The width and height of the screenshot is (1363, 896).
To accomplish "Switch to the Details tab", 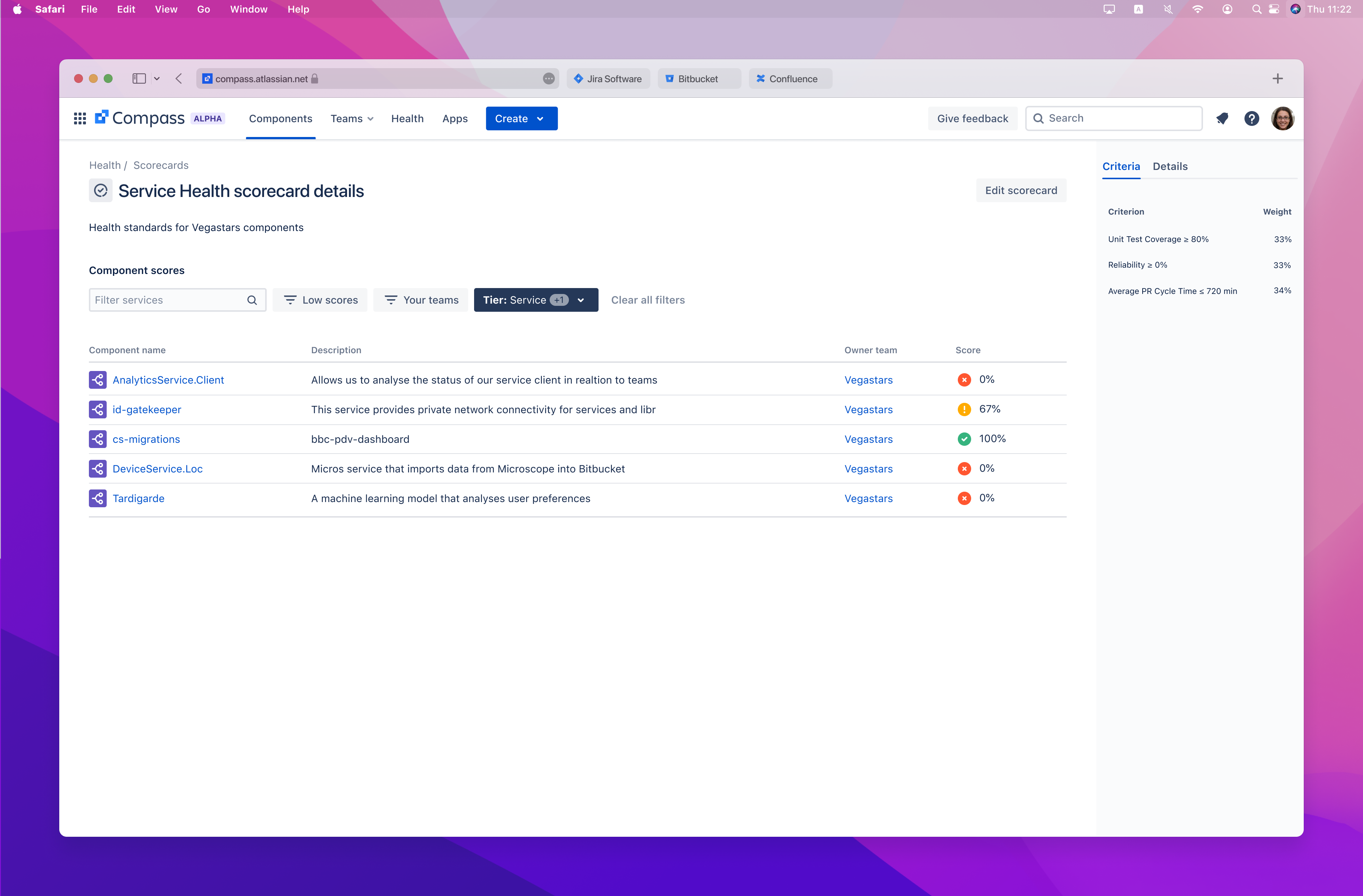I will tap(1169, 167).
